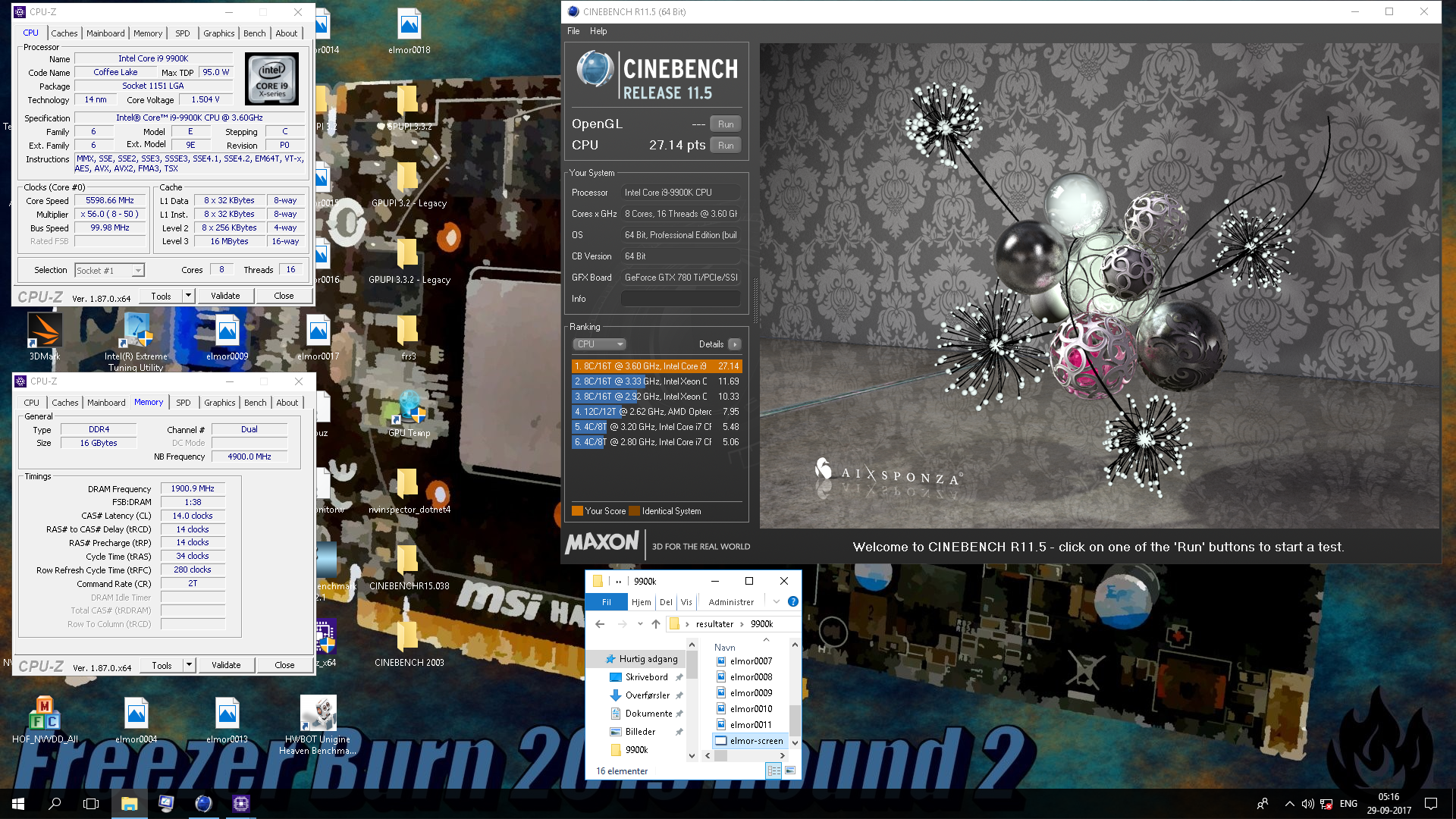Switch to Caches tab in top CPU-Z
Screen dimensions: 1456x819
(64, 33)
